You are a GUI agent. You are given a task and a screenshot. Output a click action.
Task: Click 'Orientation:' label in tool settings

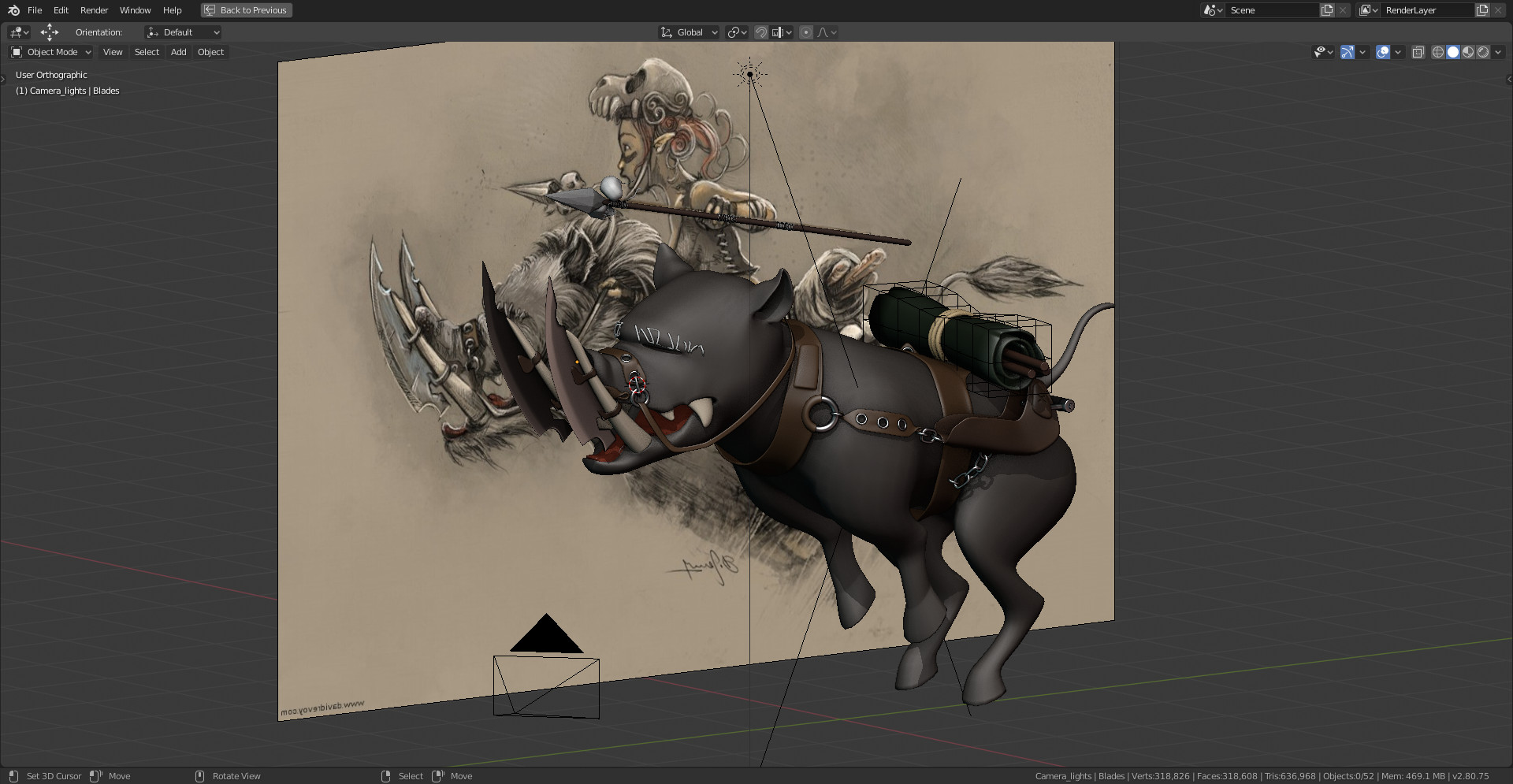(99, 32)
